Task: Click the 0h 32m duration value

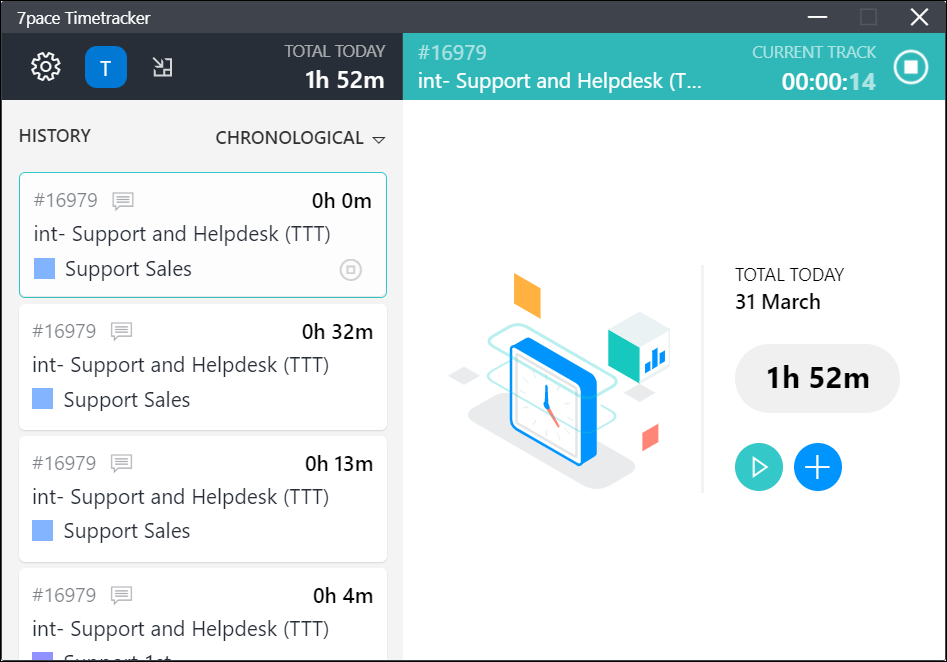Action: [337, 332]
